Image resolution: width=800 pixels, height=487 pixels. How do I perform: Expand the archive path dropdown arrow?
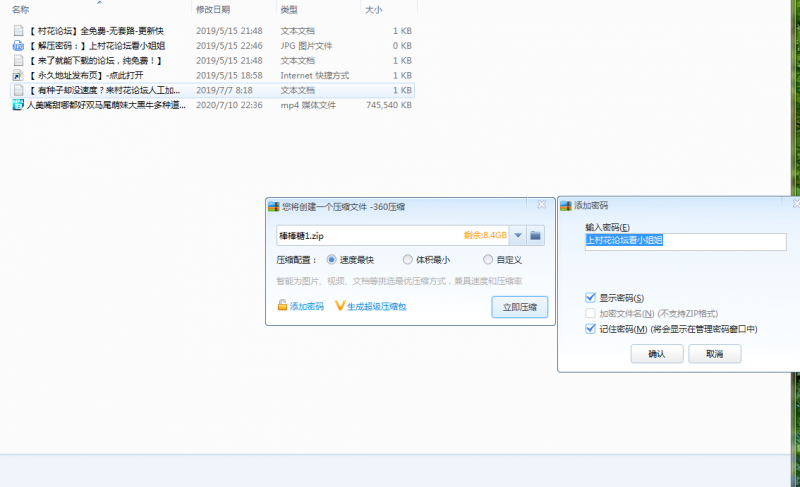click(518, 235)
